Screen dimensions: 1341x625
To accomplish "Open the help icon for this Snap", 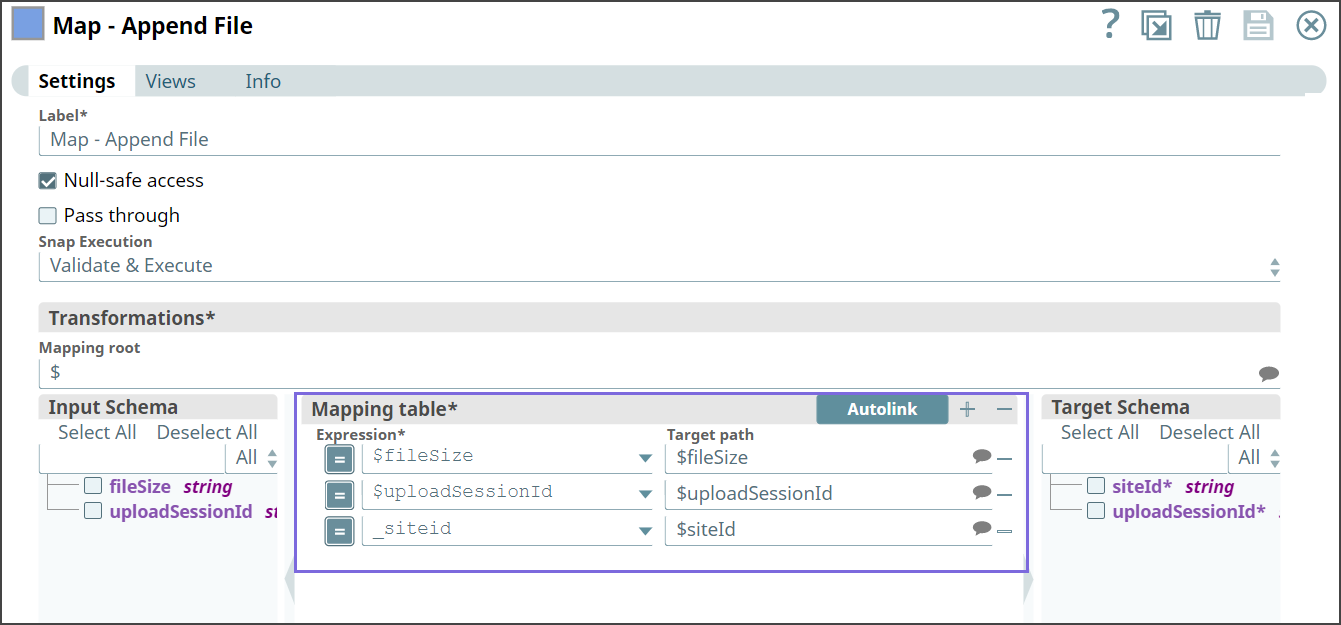I will [1110, 25].
